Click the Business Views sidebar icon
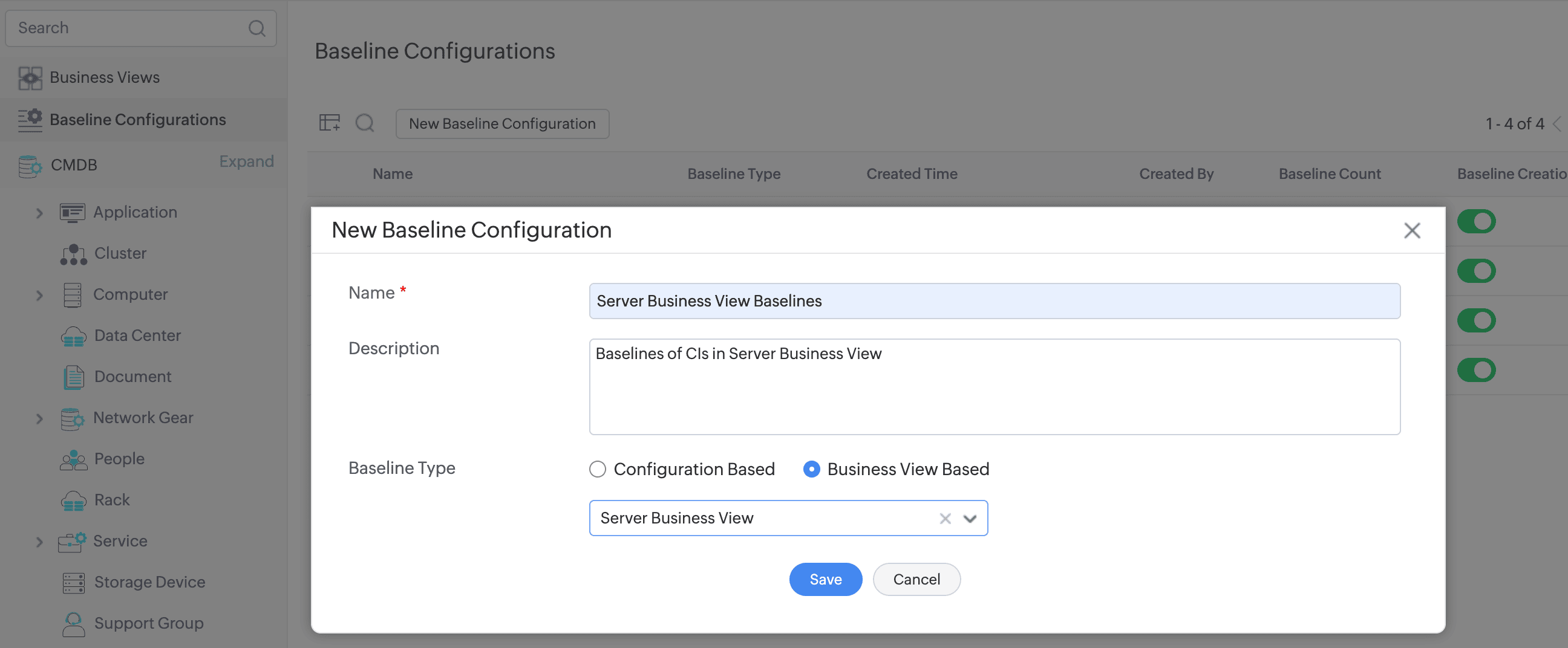 [x=29, y=78]
